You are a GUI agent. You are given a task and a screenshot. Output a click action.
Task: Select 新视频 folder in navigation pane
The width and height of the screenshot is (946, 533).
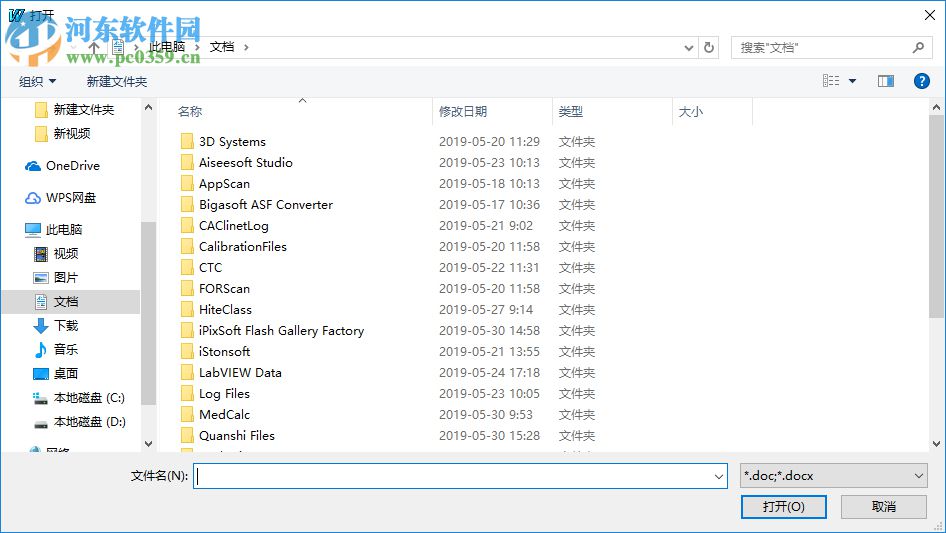click(63, 133)
